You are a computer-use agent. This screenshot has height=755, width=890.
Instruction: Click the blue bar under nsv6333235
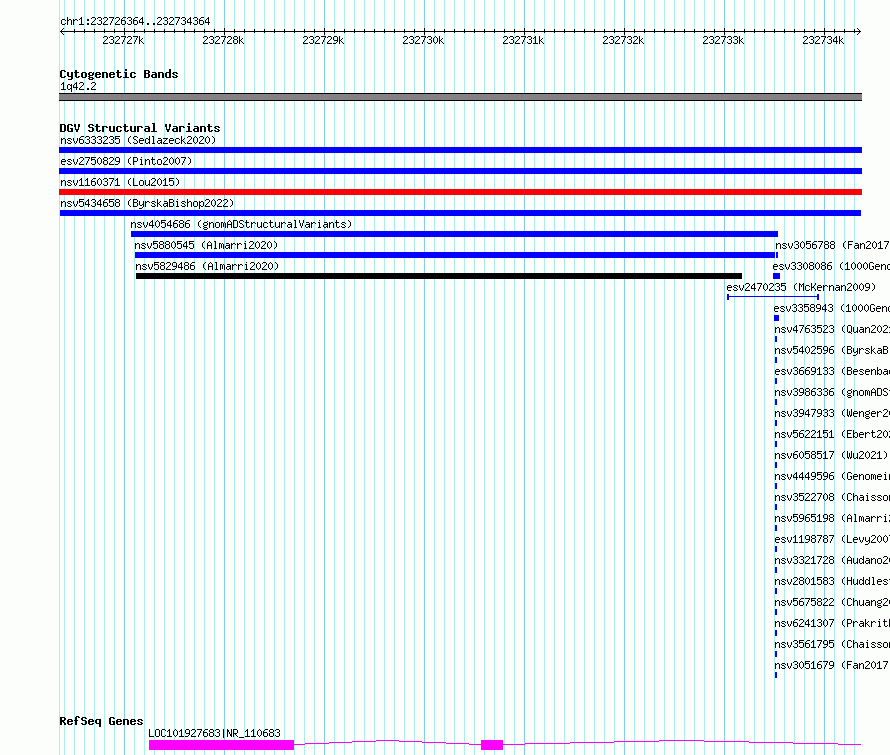pos(460,150)
